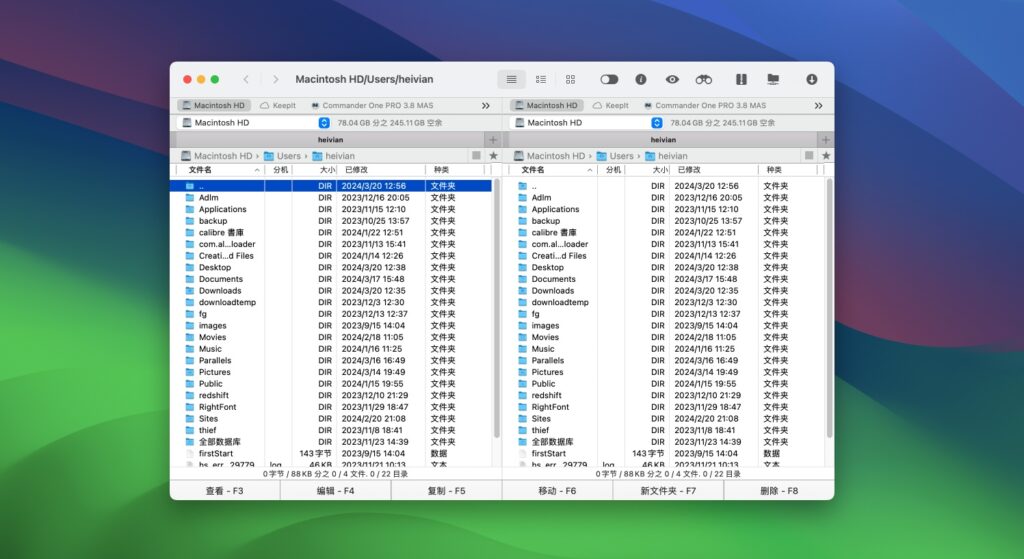Viewport: 1024px width, 559px height.
Task: Click 查看 - F3 button
Action: click(x=225, y=490)
